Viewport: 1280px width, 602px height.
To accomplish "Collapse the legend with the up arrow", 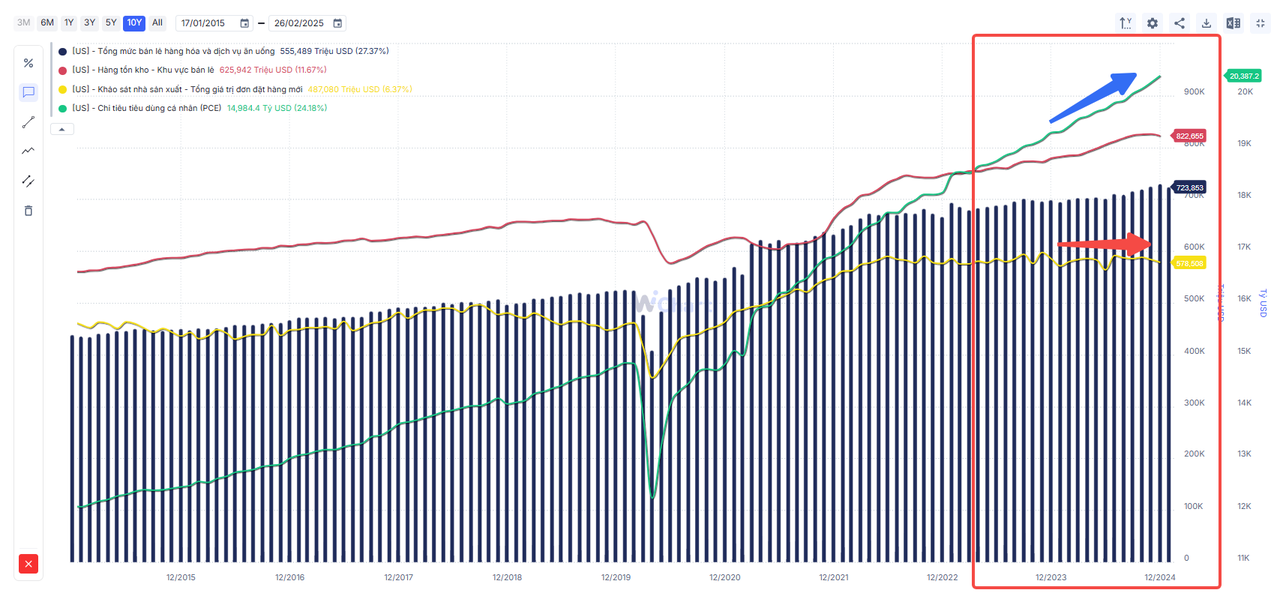I will pos(62,129).
